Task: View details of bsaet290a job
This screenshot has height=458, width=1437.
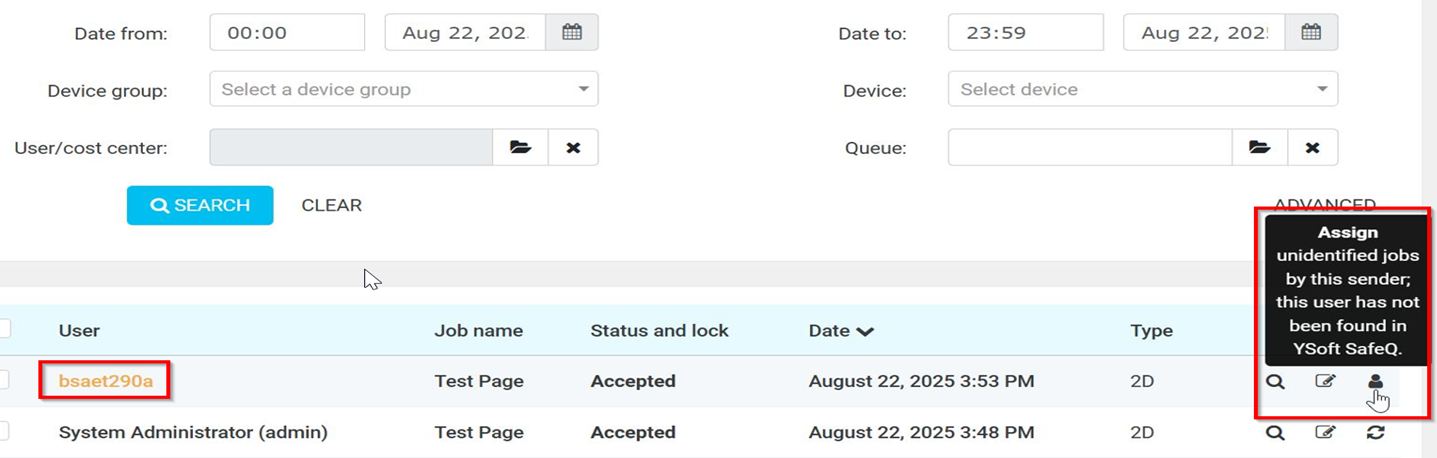Action: pos(1275,381)
